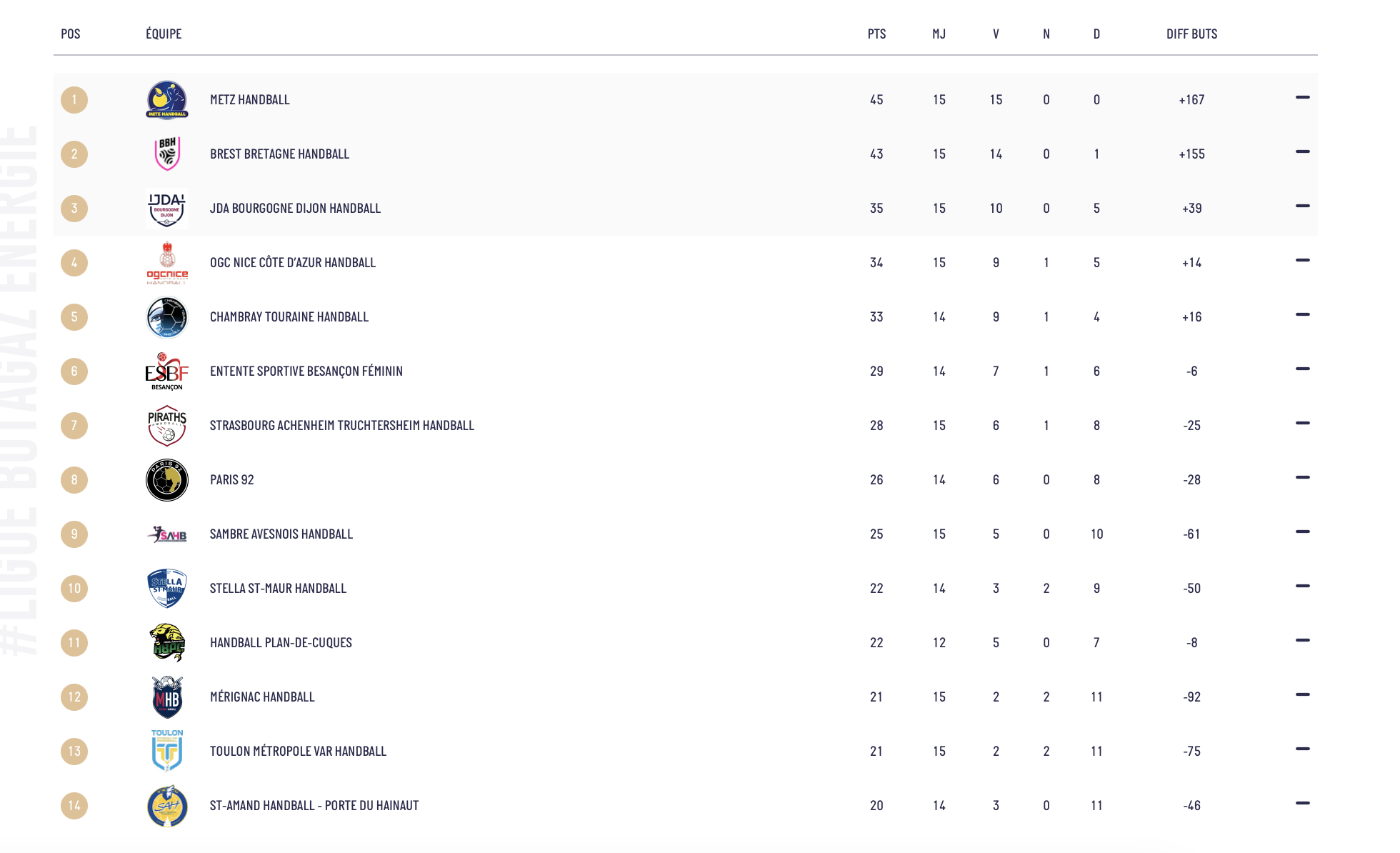Sort by the DIFF BUTS column header
Image resolution: width=1400 pixels, height=853 pixels.
(x=1191, y=34)
